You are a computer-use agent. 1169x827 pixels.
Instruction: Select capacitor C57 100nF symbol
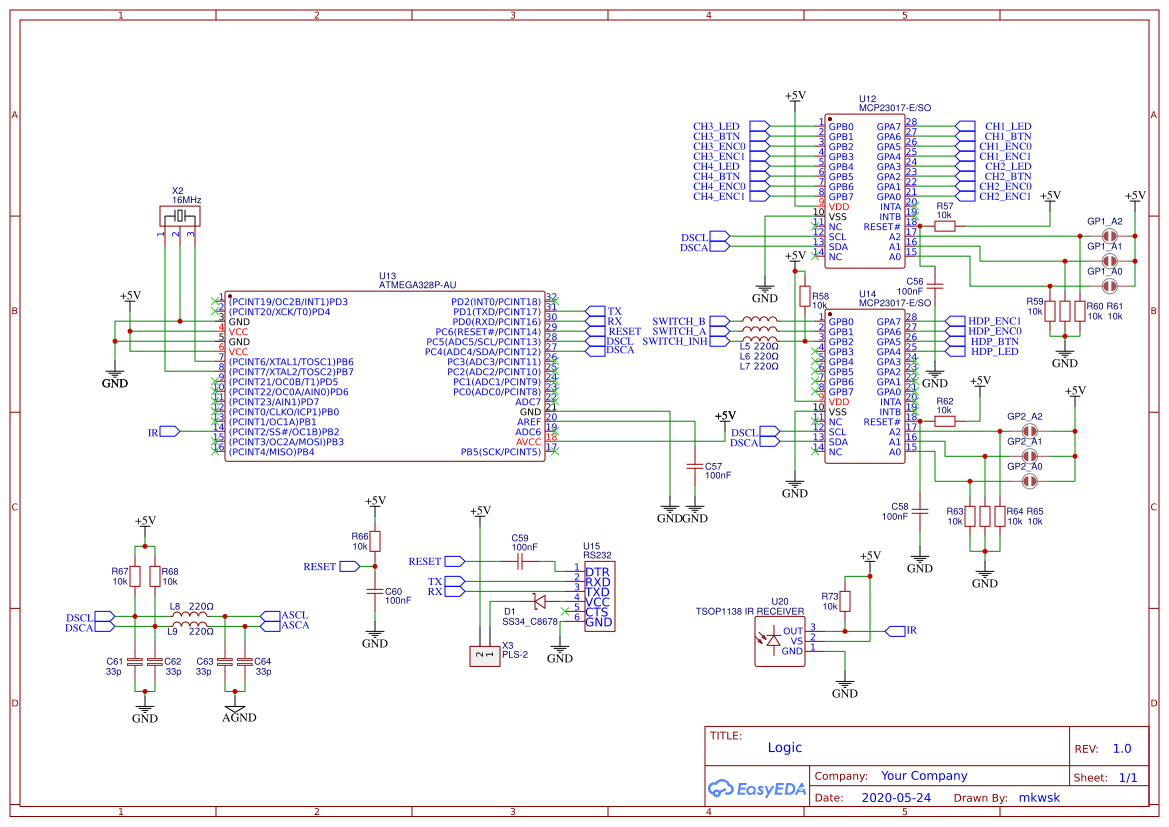coord(695,466)
